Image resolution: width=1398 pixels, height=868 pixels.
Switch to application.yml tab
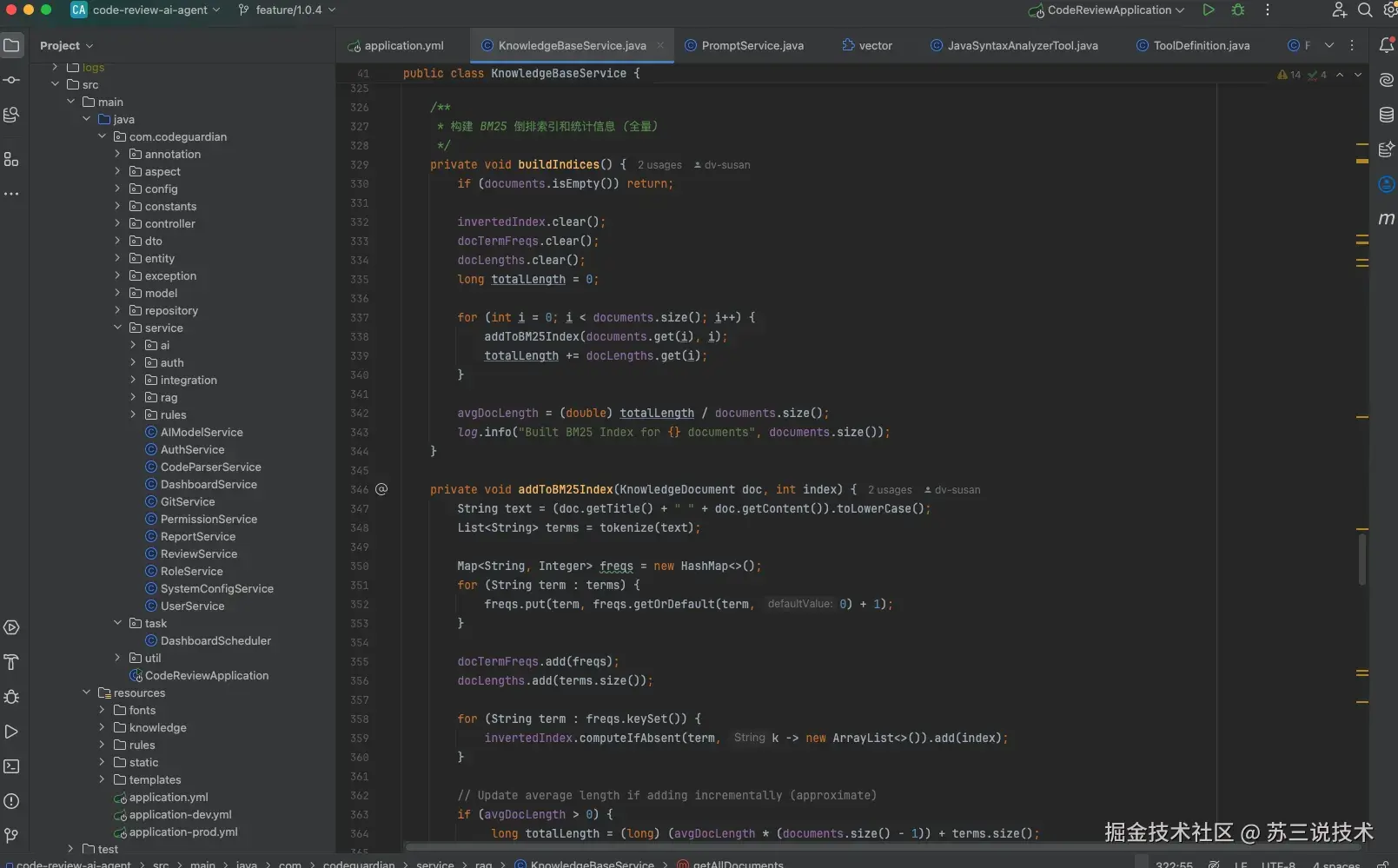(x=396, y=45)
